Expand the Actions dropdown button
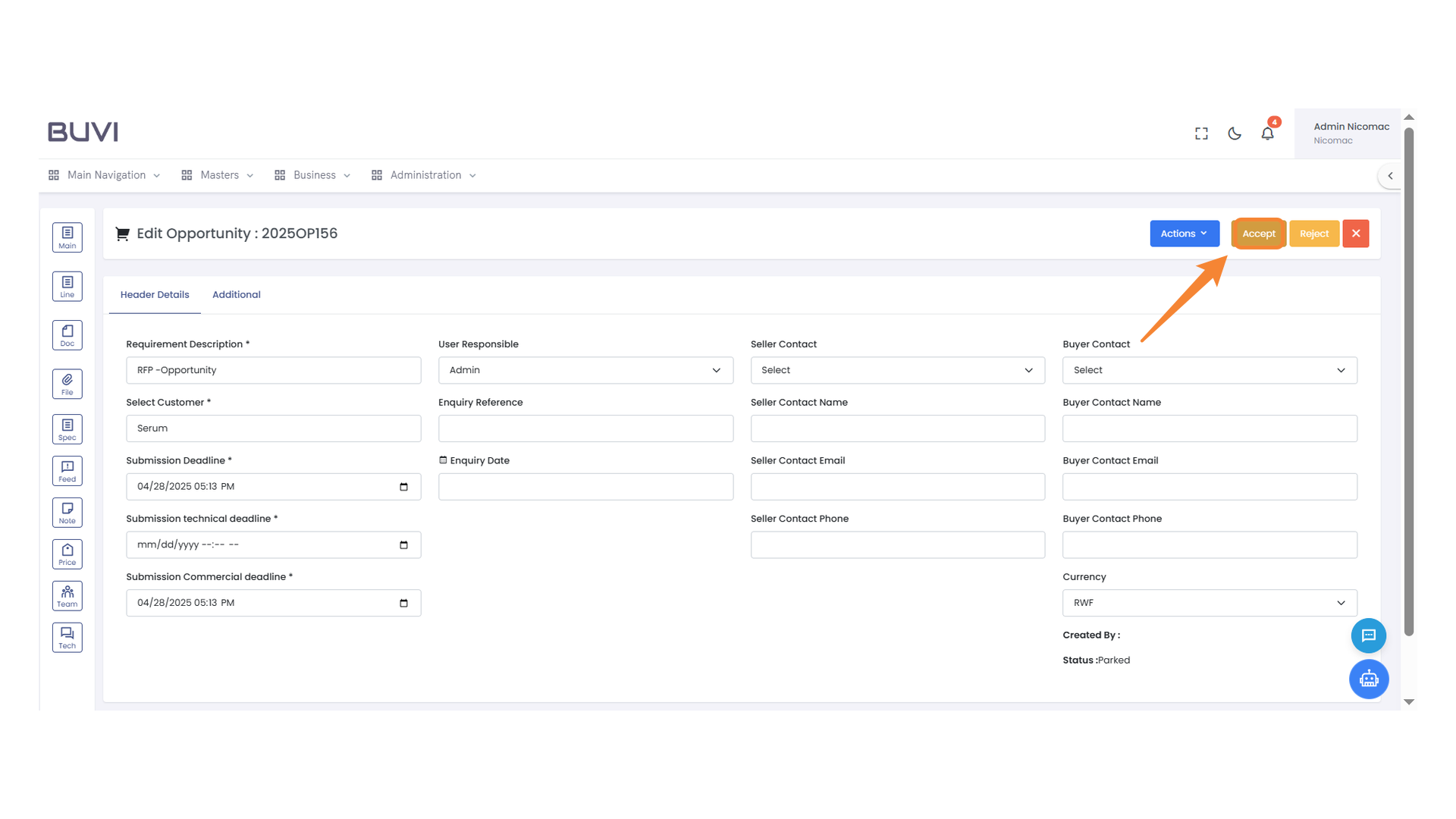The width and height of the screenshot is (1456, 819). coord(1184,234)
